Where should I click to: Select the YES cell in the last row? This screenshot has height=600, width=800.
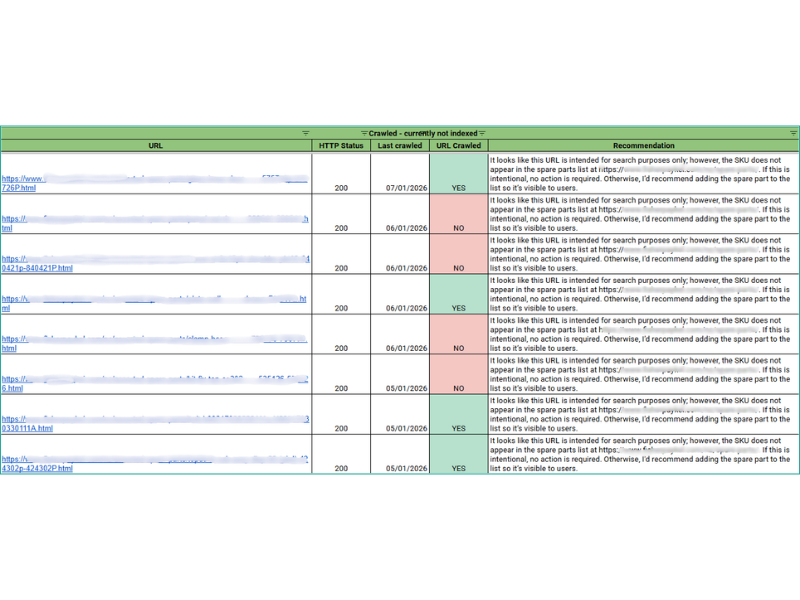tap(459, 467)
